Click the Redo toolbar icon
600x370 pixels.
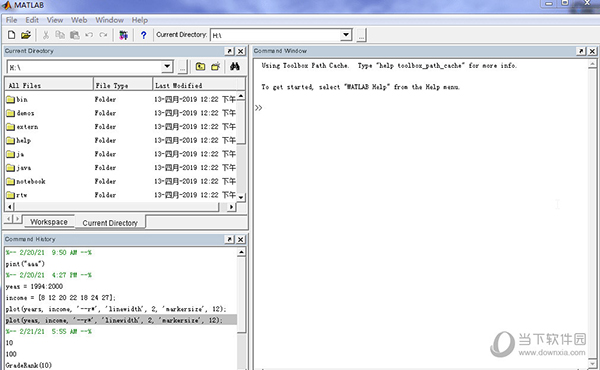point(103,35)
